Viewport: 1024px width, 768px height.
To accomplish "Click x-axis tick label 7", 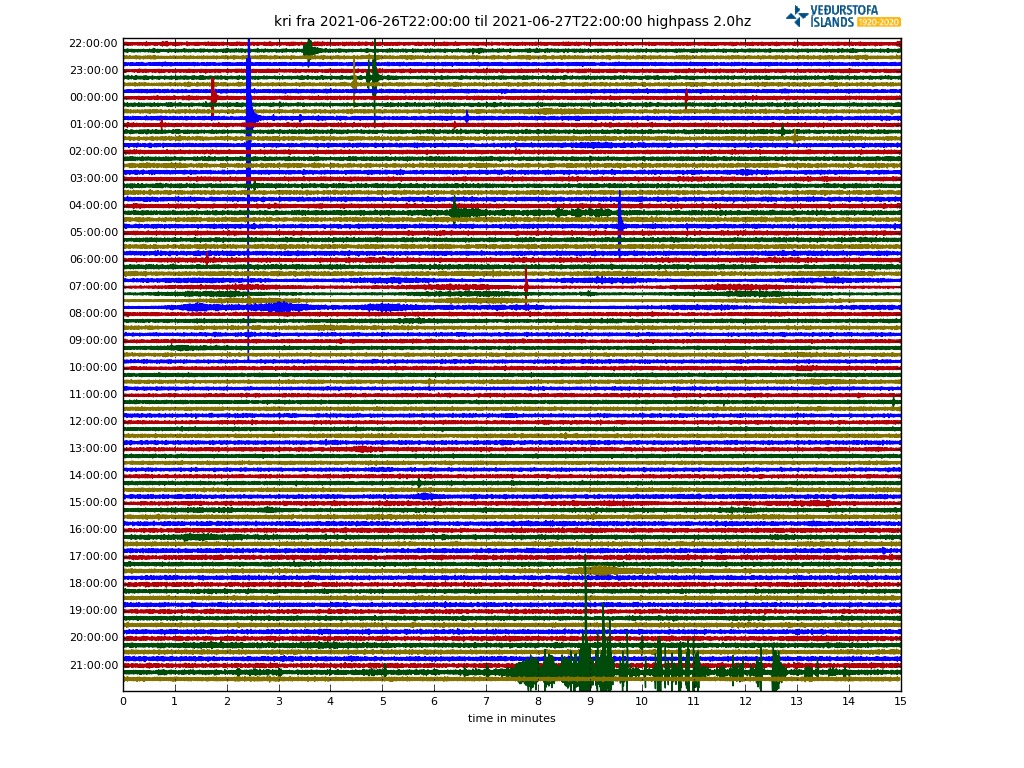I will pos(487,701).
